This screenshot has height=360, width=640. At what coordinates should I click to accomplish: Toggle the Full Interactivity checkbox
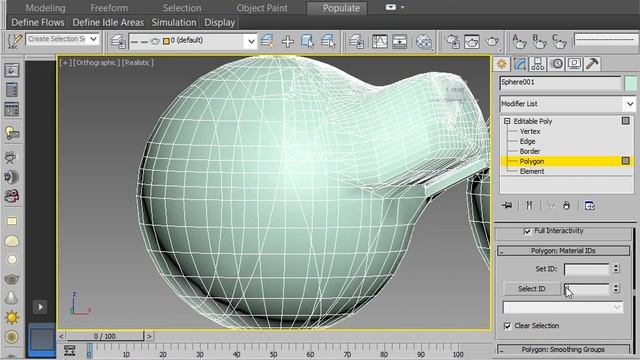[527, 231]
